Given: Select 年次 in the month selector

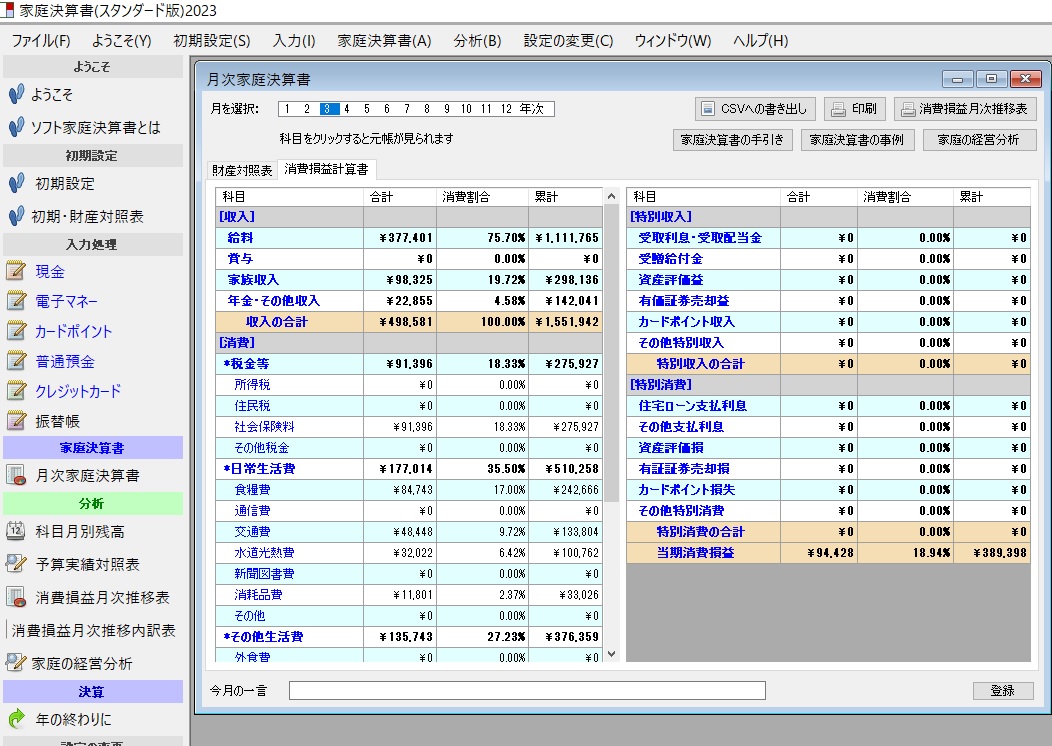Looking at the screenshot, I should pyautogui.click(x=533, y=109).
